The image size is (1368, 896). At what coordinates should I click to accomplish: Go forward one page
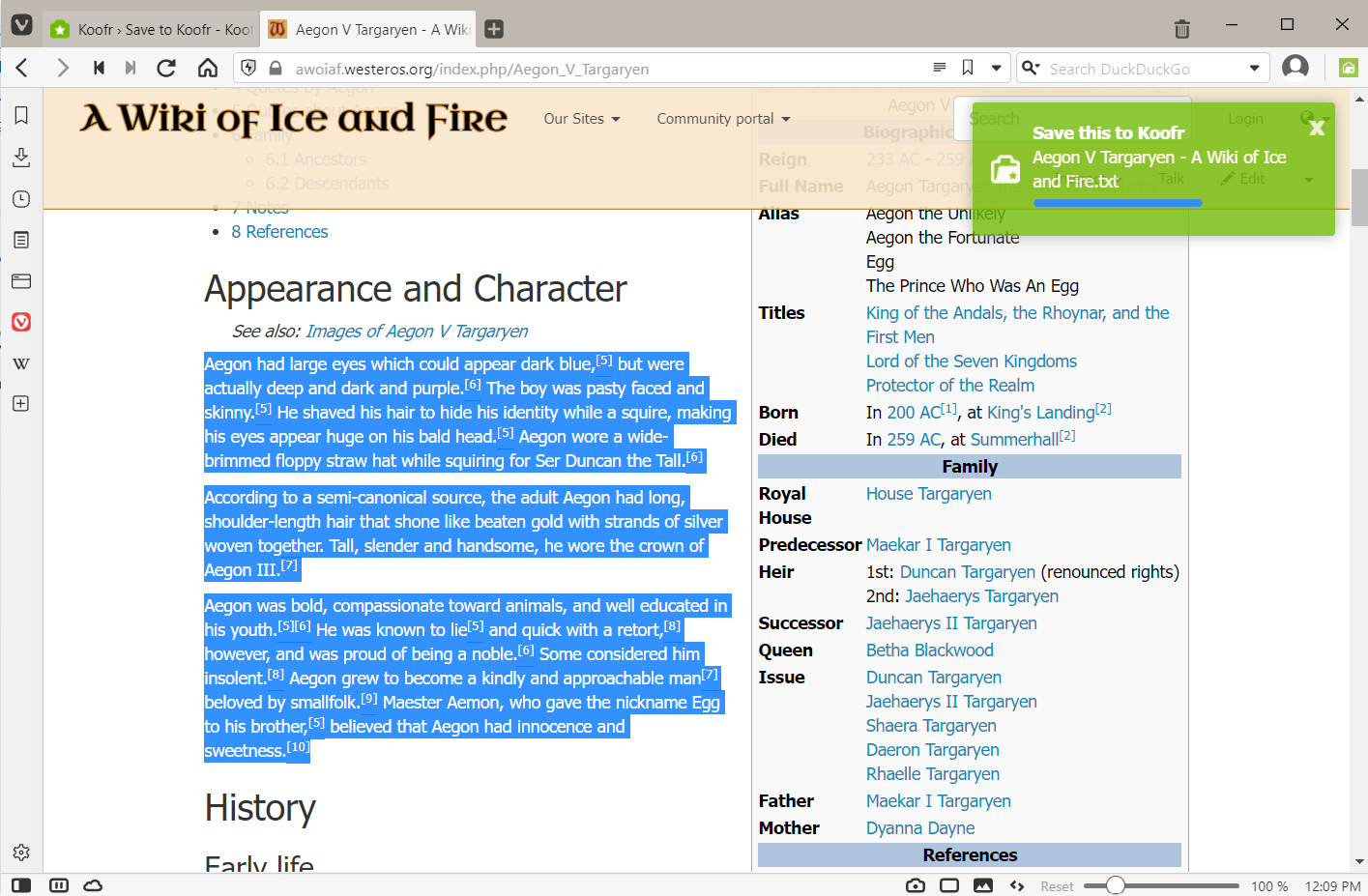[63, 68]
